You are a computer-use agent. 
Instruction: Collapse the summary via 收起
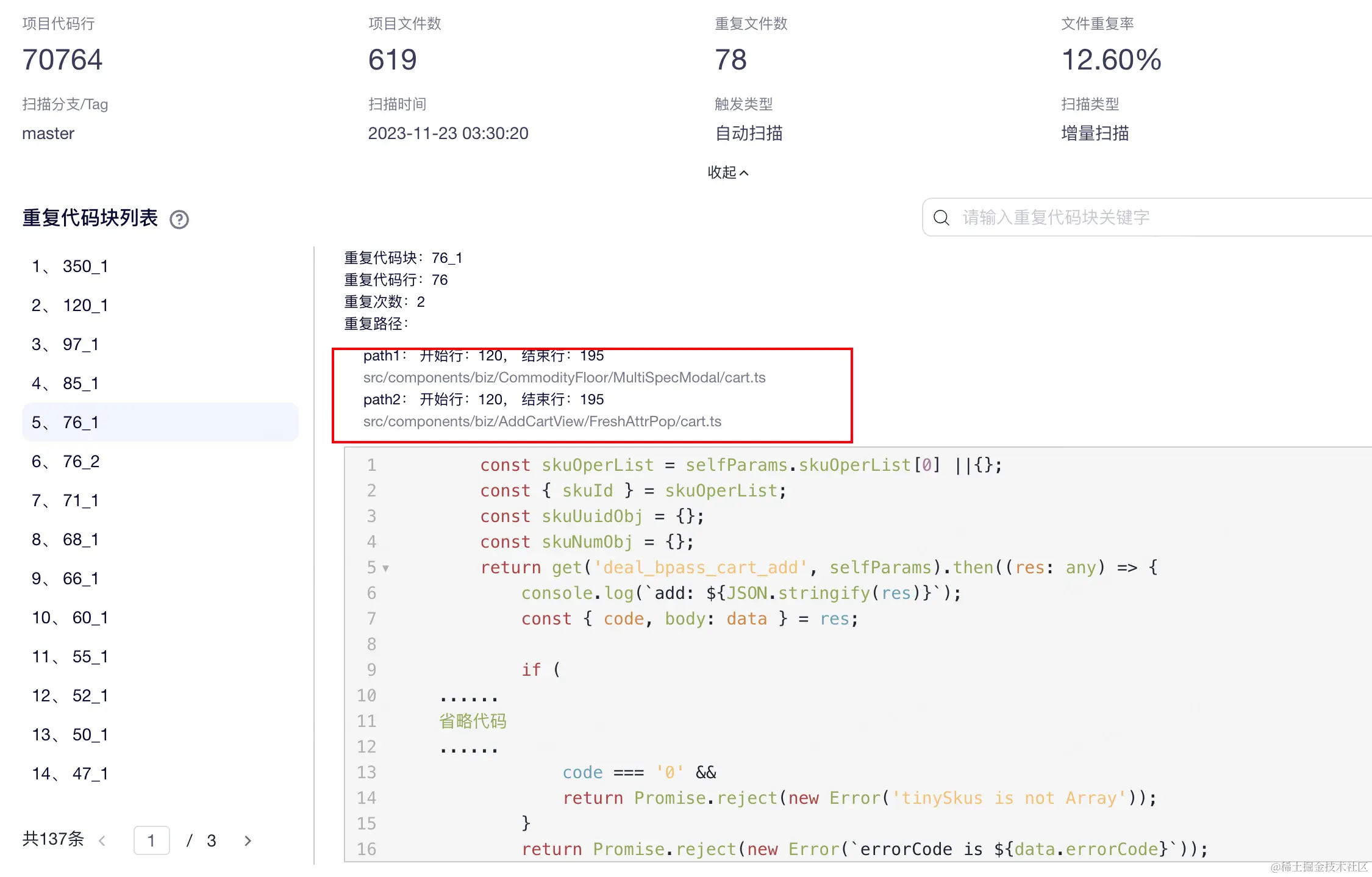[x=727, y=173]
